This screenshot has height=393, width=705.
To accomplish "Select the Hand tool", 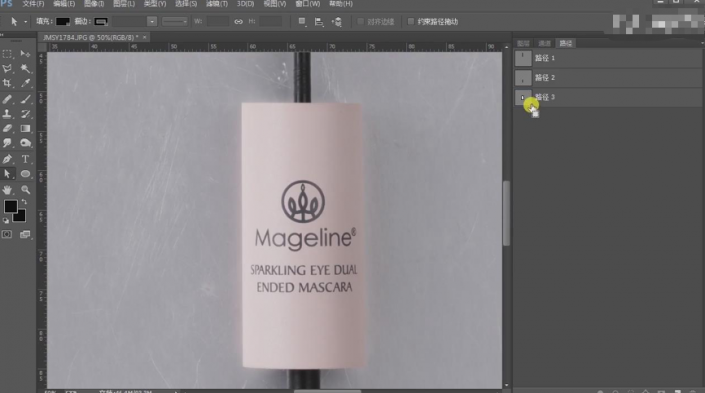I will [7, 189].
